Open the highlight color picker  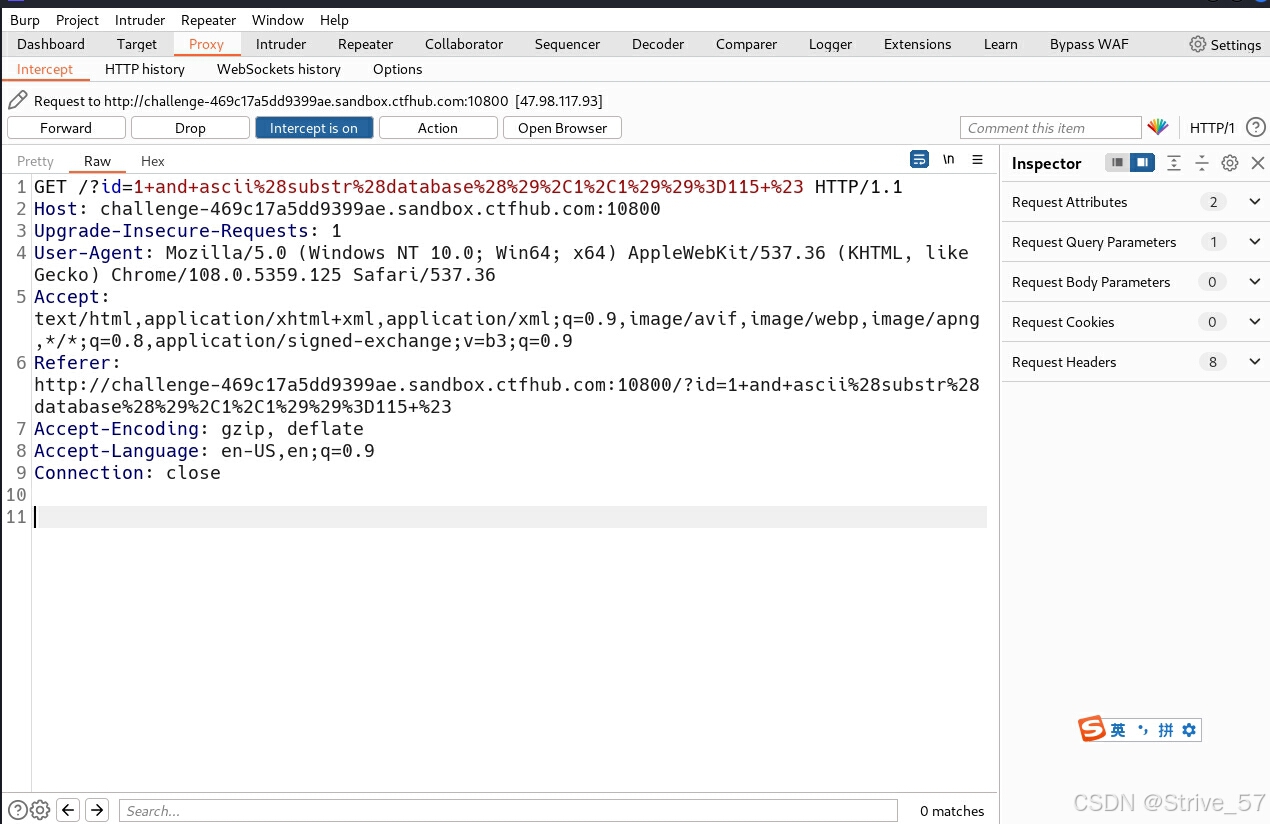point(1158,127)
